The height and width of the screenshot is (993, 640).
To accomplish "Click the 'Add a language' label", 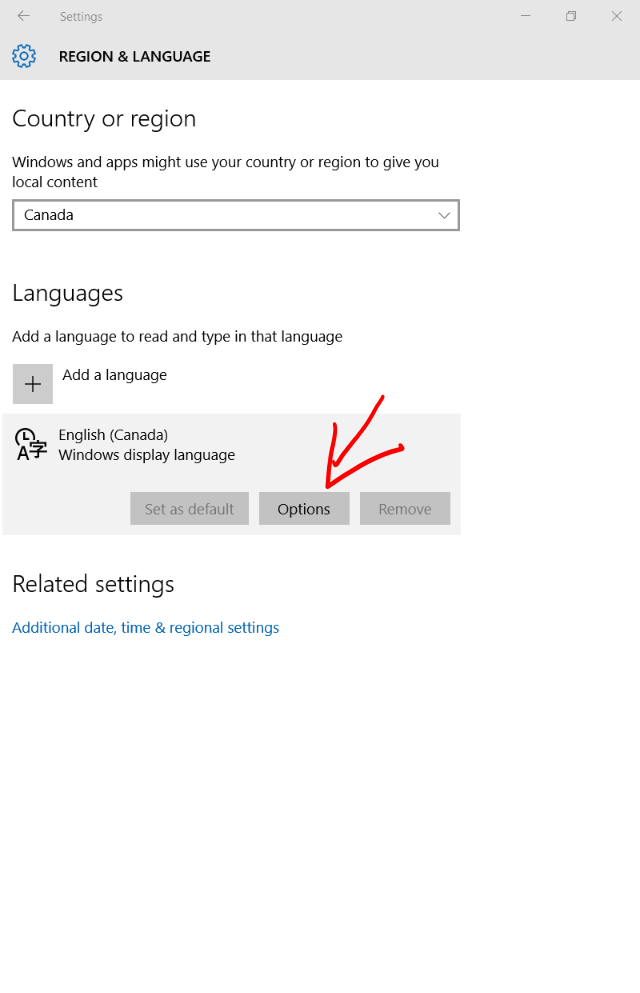I will pos(115,375).
